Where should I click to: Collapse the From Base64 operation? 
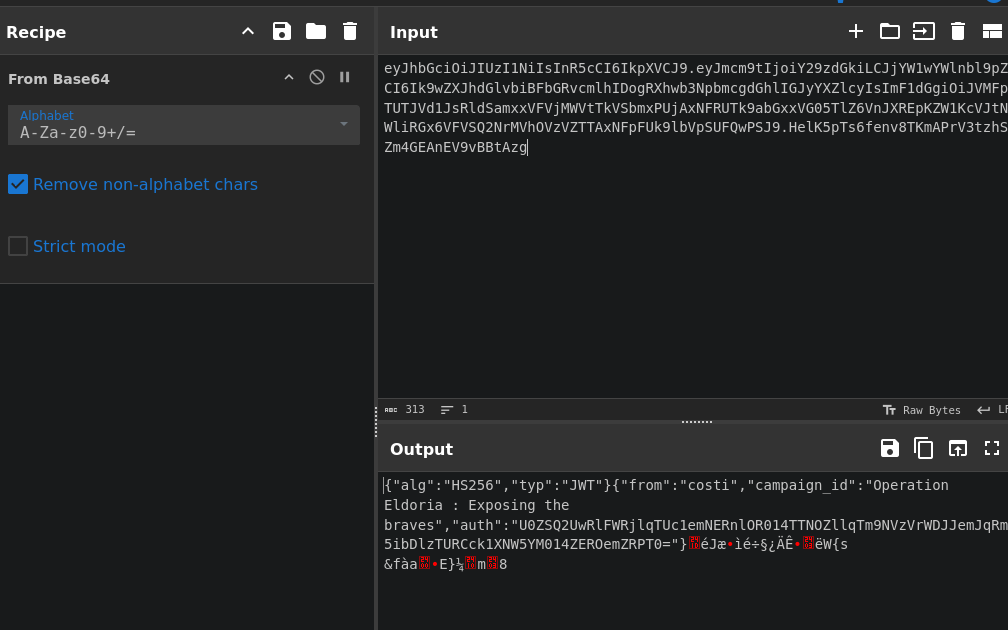click(289, 78)
